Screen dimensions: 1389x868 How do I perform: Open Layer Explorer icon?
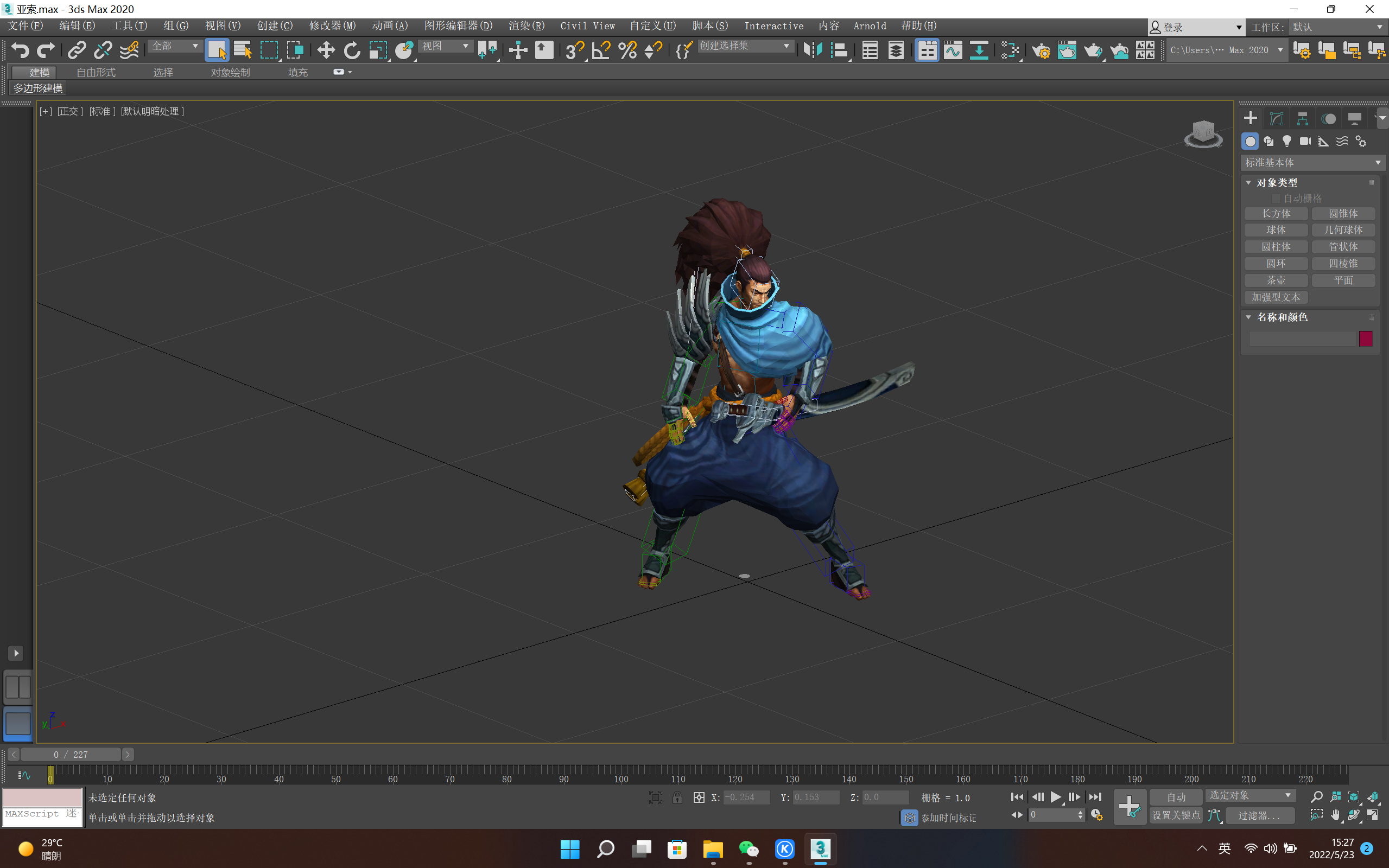tap(896, 50)
